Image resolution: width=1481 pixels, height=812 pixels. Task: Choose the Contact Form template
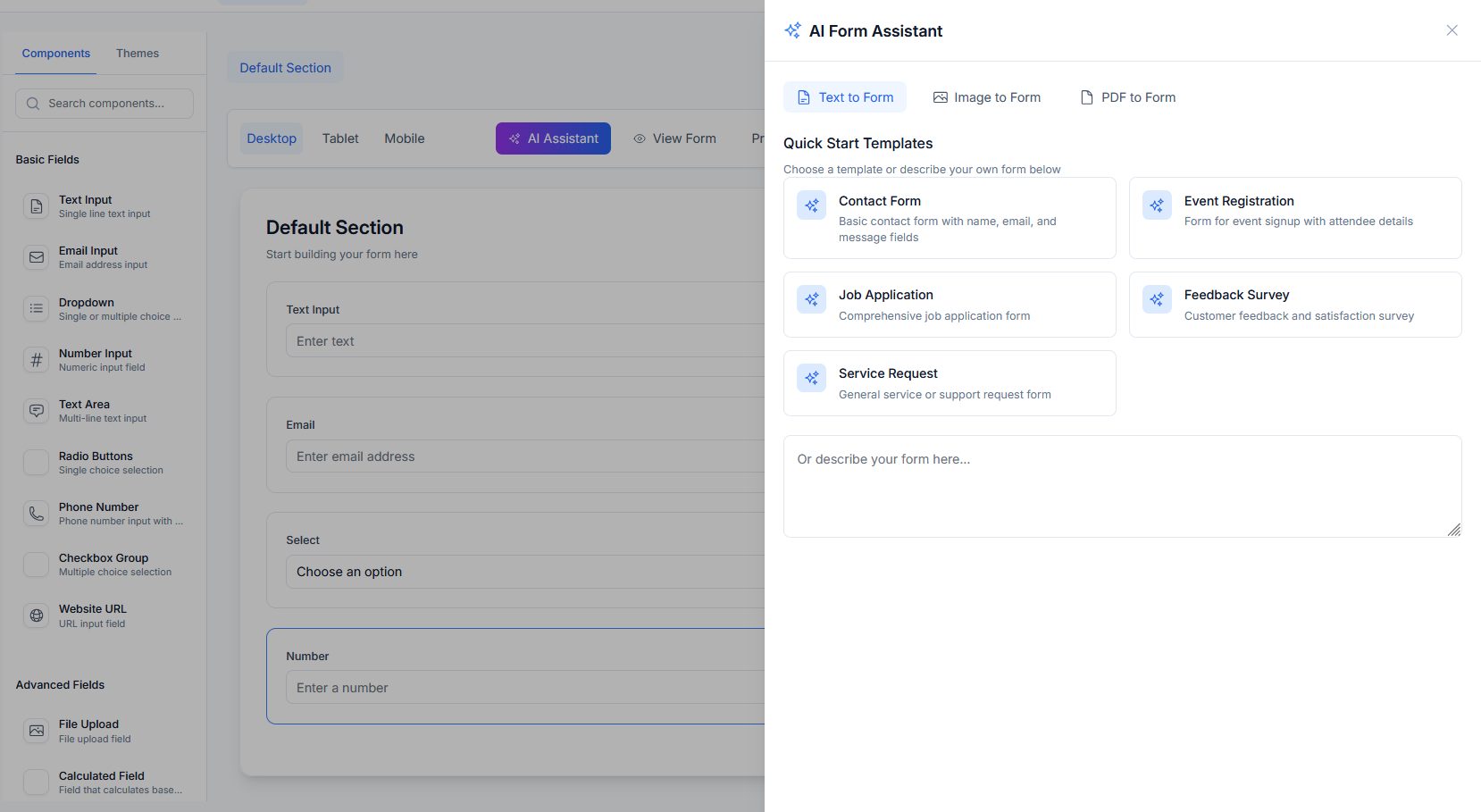click(950, 218)
